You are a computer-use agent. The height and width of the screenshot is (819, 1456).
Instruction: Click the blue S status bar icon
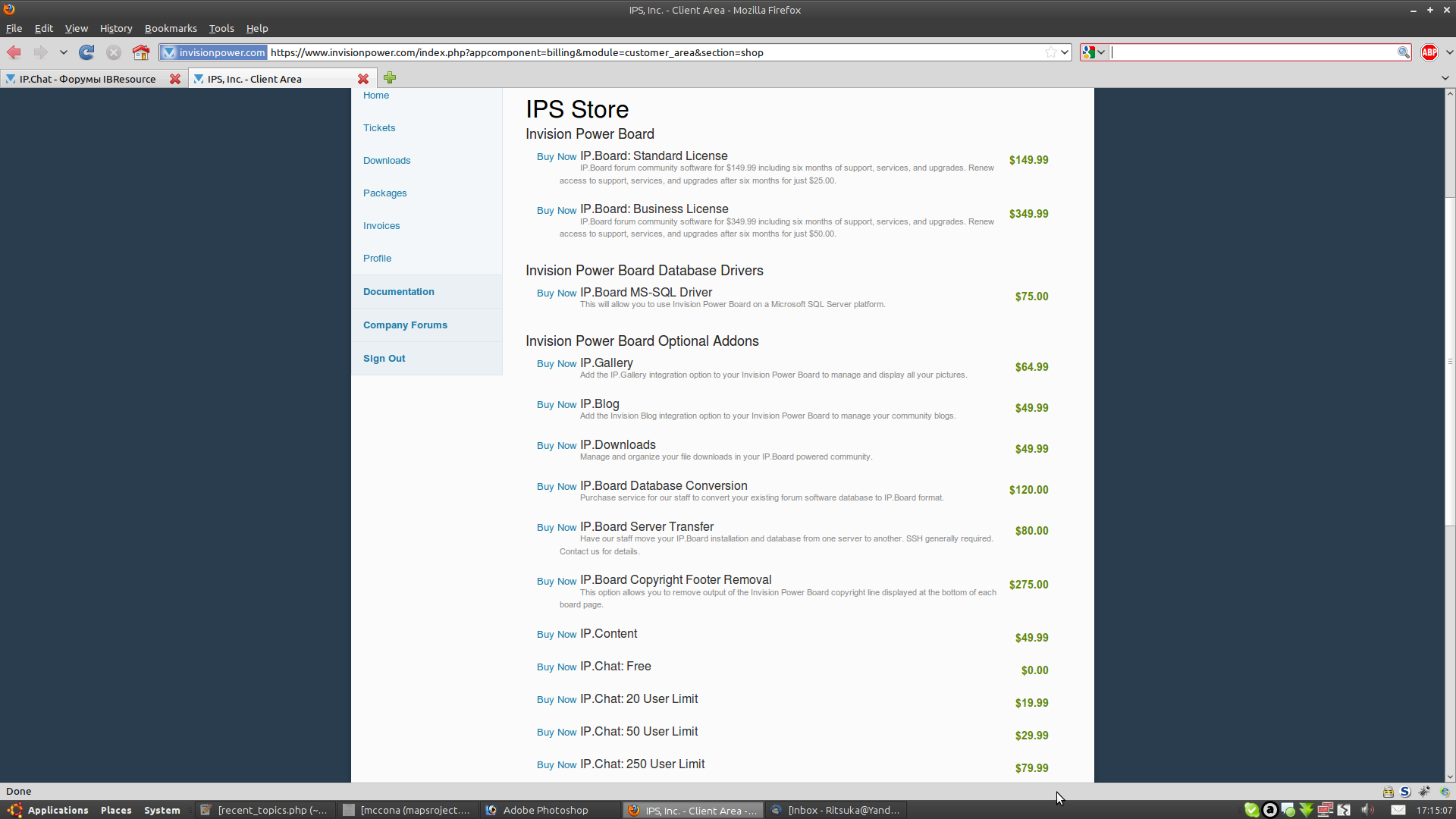pyautogui.click(x=1405, y=792)
